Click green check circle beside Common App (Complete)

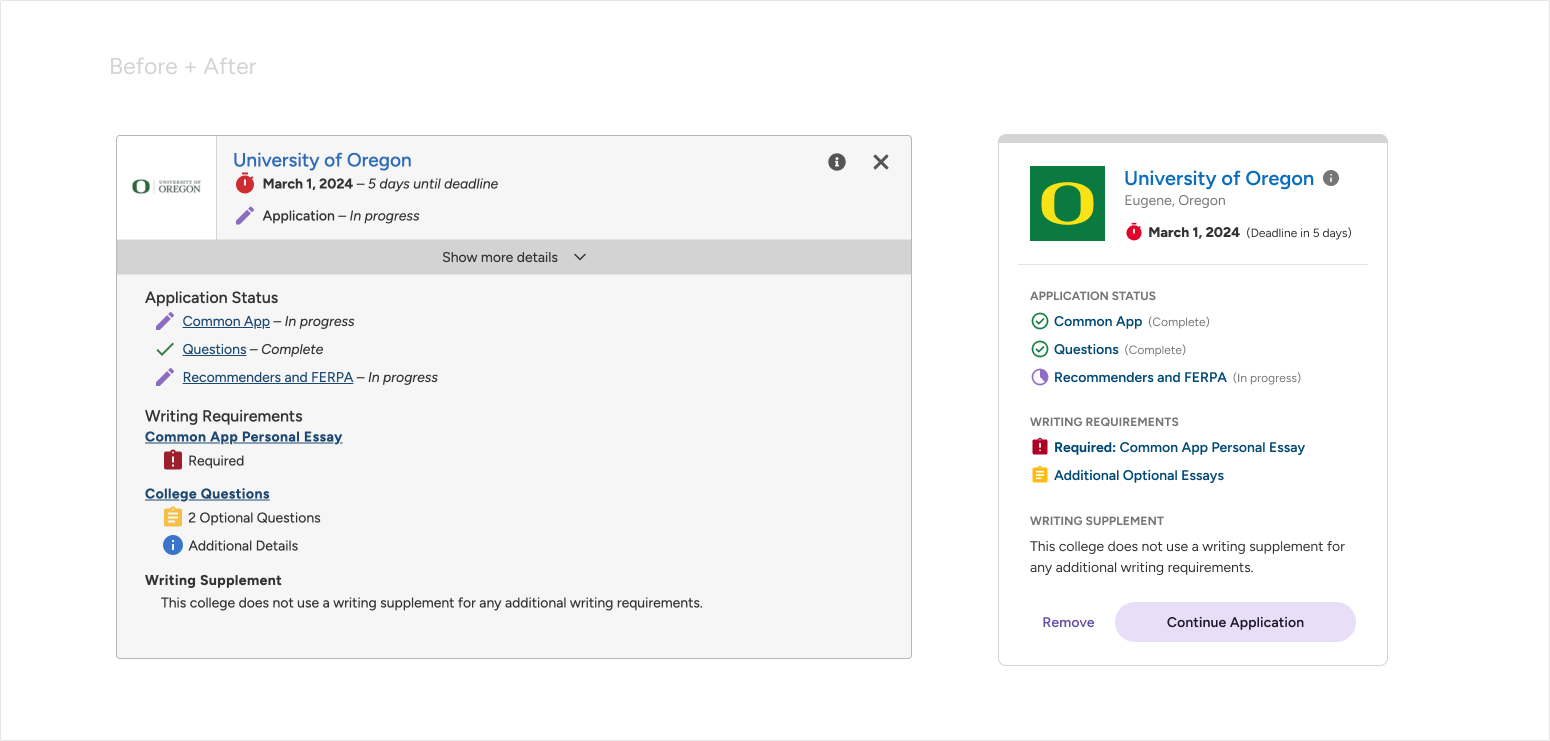pos(1040,321)
